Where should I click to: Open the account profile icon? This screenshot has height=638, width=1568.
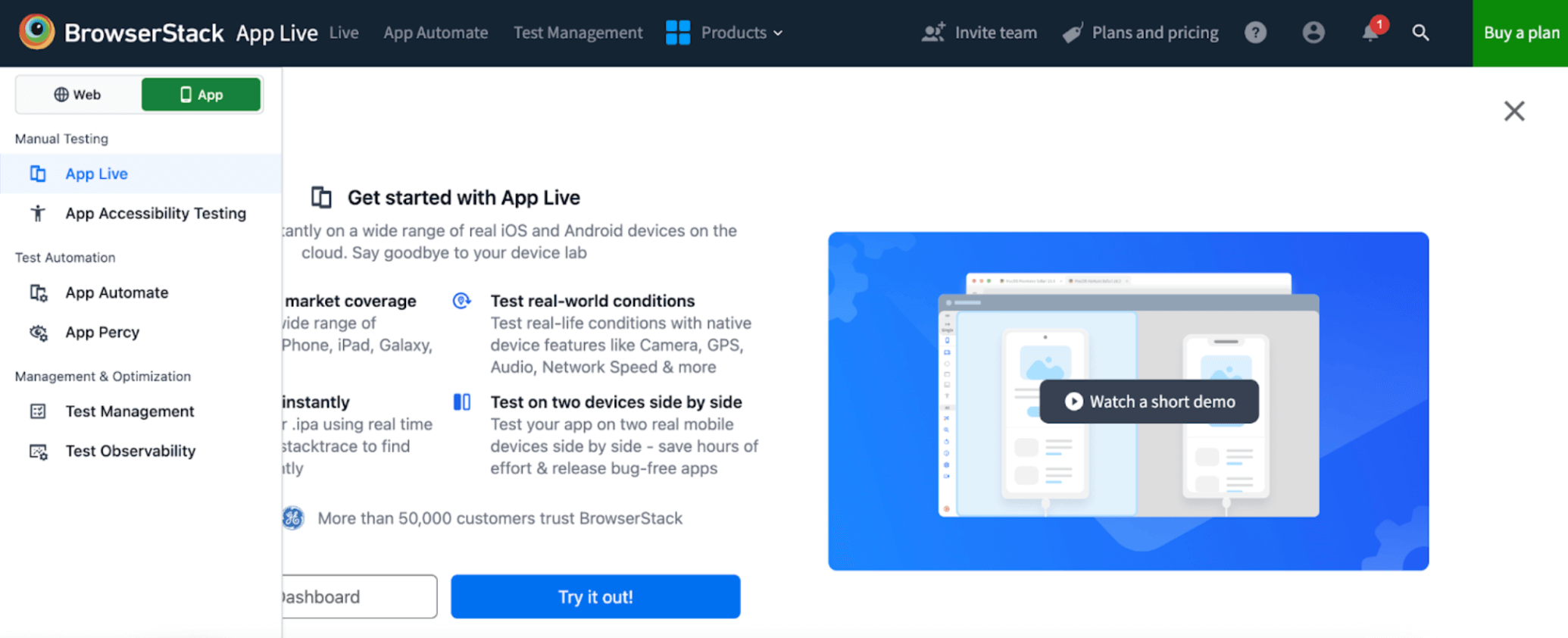[x=1313, y=33]
